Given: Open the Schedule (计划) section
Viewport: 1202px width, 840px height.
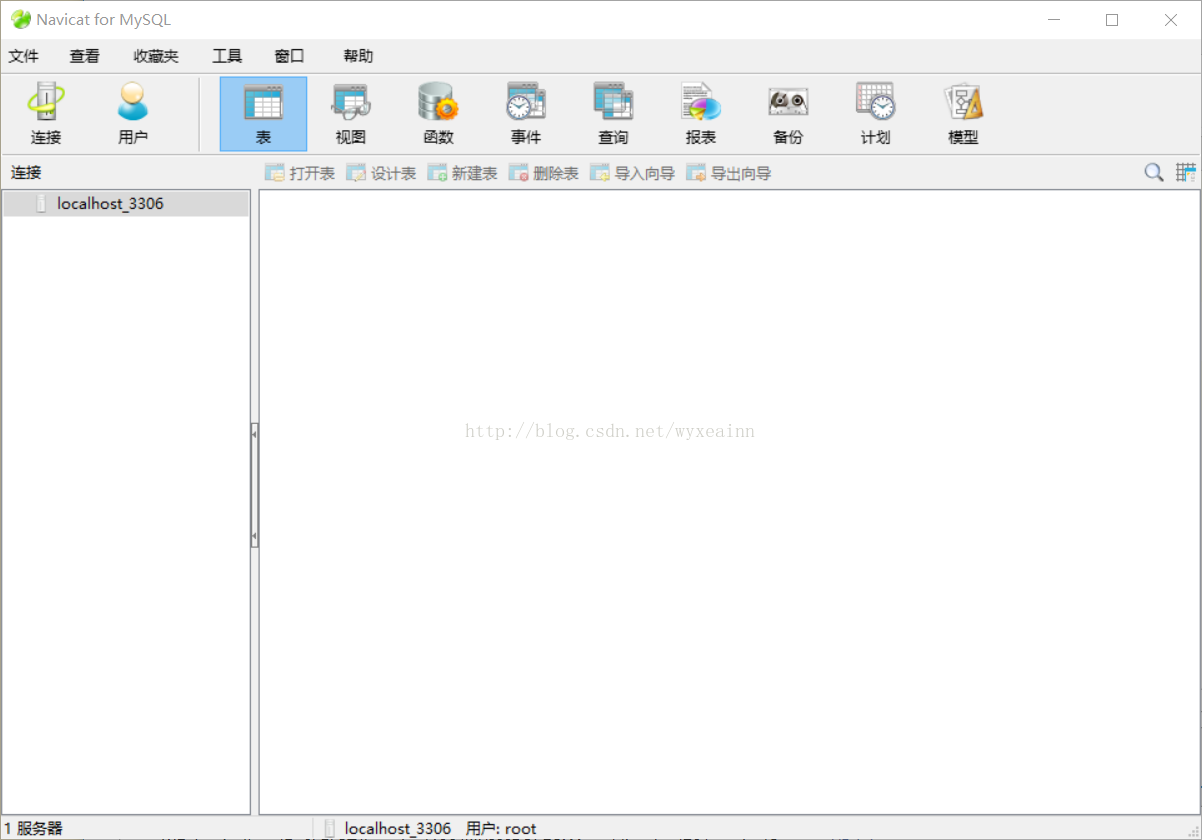Looking at the screenshot, I should point(875,114).
